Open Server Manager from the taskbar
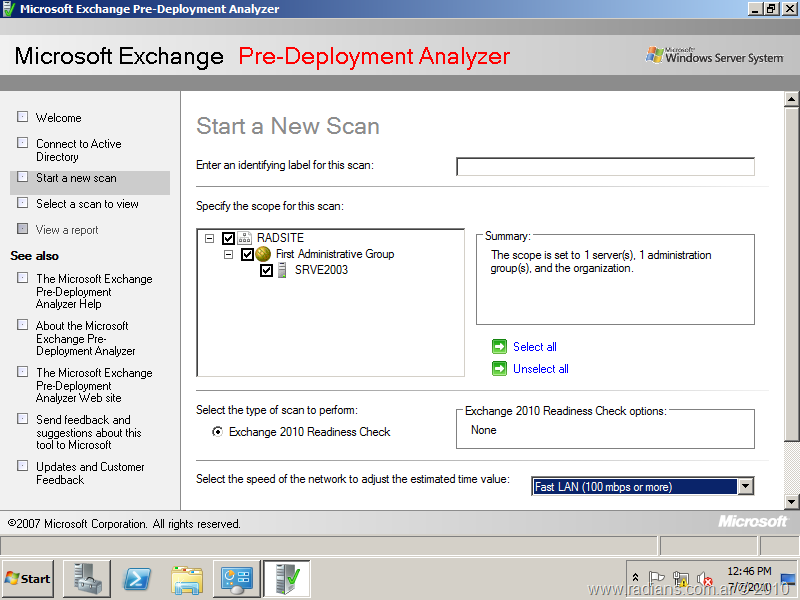This screenshot has height=600, width=800. (x=87, y=579)
